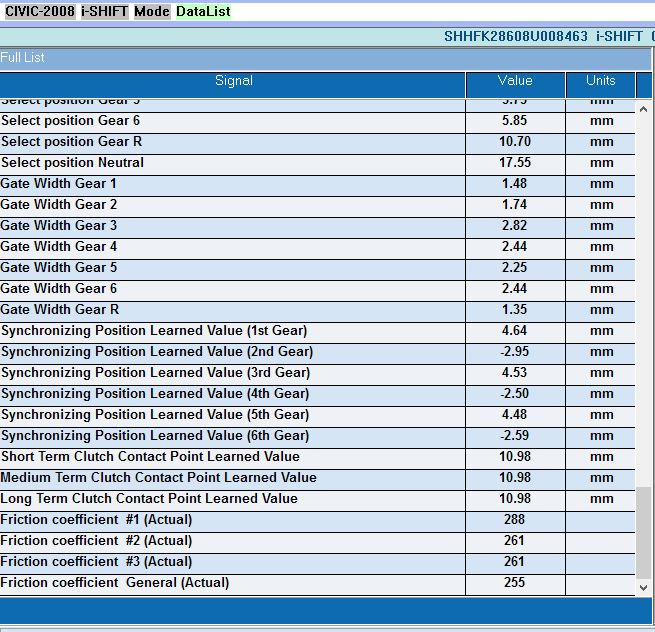Screen dimensions: 655x632
Task: Select Friction coefficient General (Actual) row
Action: (317, 583)
